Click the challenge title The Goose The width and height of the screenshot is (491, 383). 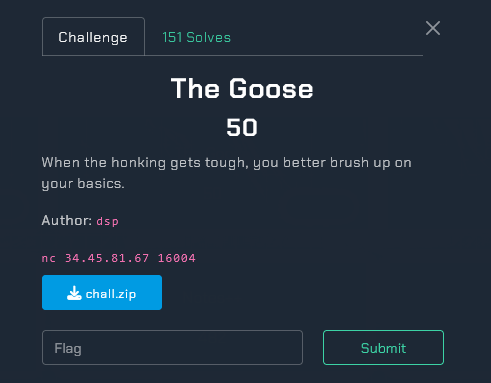pos(242,88)
